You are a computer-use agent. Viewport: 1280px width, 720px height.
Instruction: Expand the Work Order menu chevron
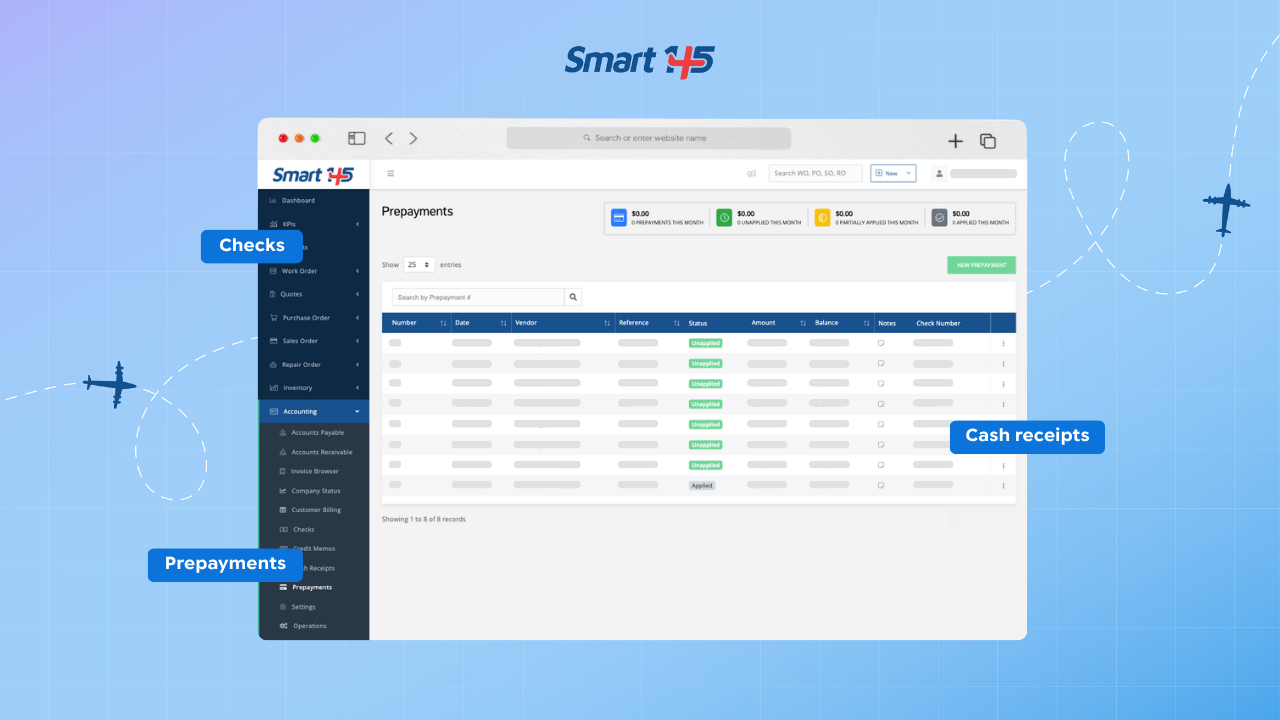click(x=357, y=271)
